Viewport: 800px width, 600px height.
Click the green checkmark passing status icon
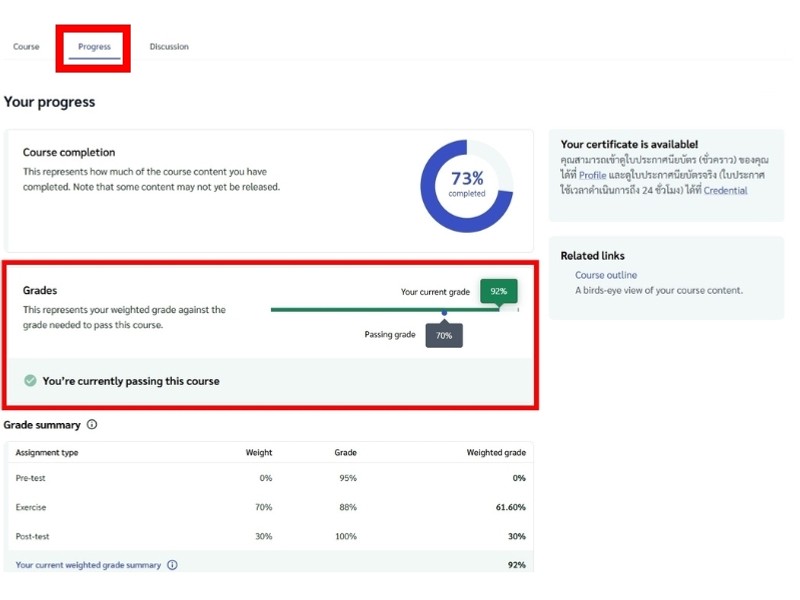[x=31, y=381]
